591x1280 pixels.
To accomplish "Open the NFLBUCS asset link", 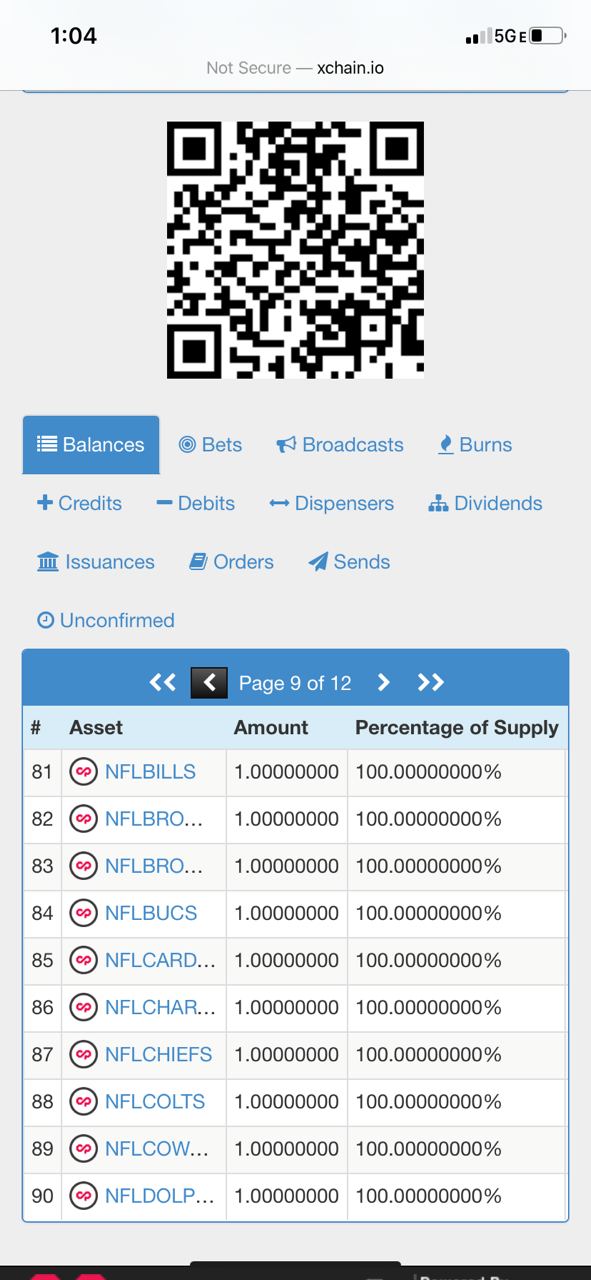I will point(151,913).
